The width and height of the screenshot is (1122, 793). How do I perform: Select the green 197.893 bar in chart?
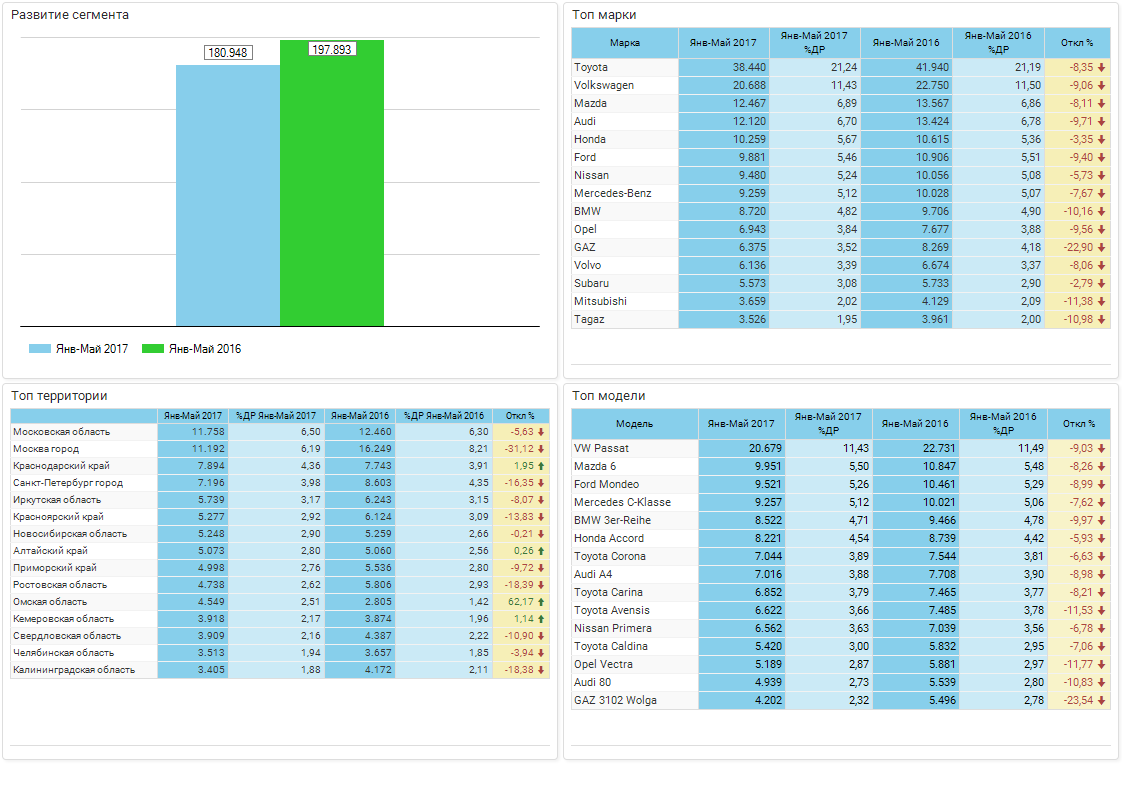pos(331,190)
